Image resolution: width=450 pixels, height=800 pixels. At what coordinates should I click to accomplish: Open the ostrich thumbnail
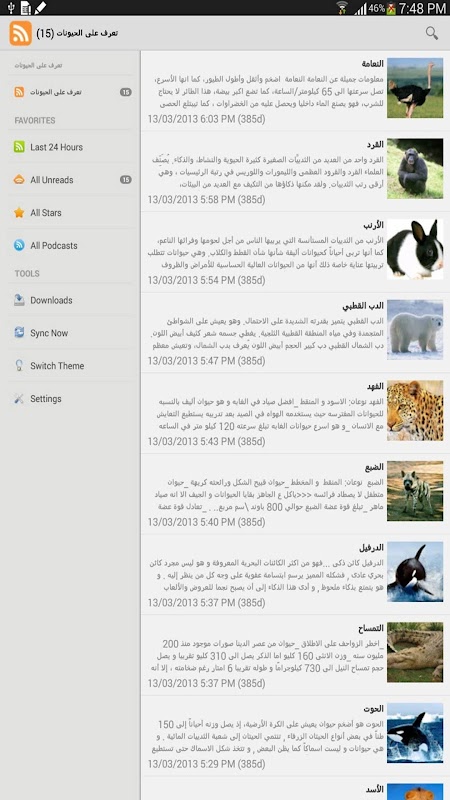point(415,88)
